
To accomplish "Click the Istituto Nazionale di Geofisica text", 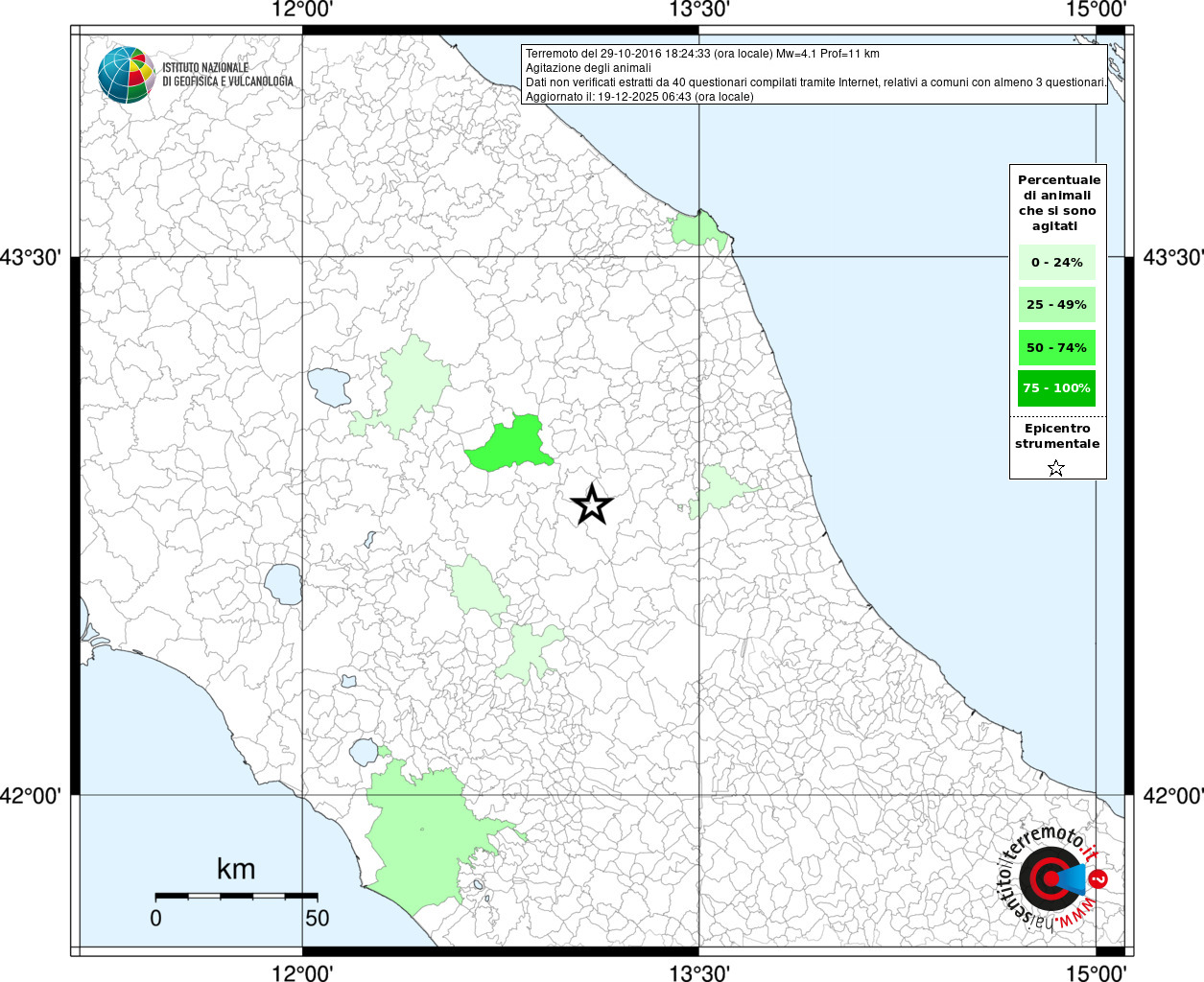I will pos(227,75).
